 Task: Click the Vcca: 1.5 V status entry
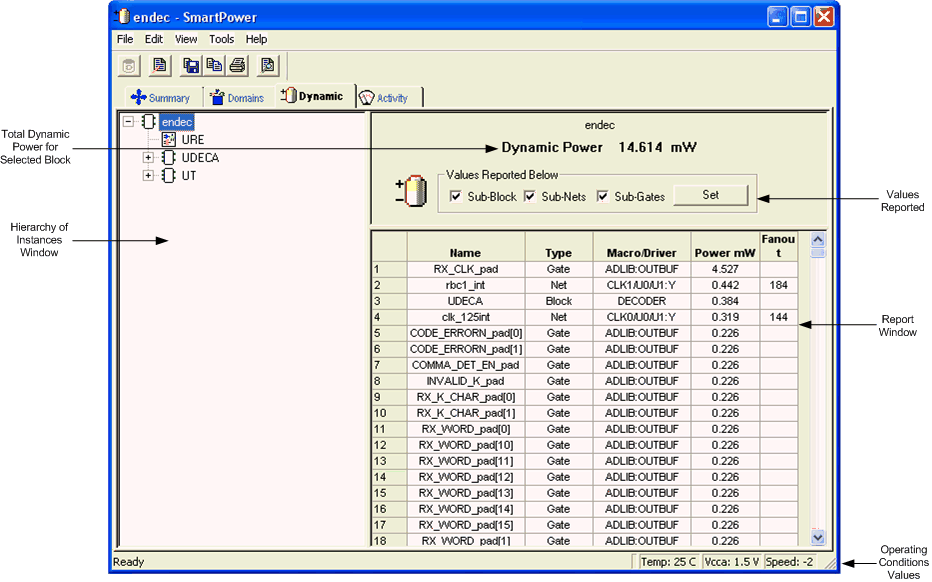732,562
